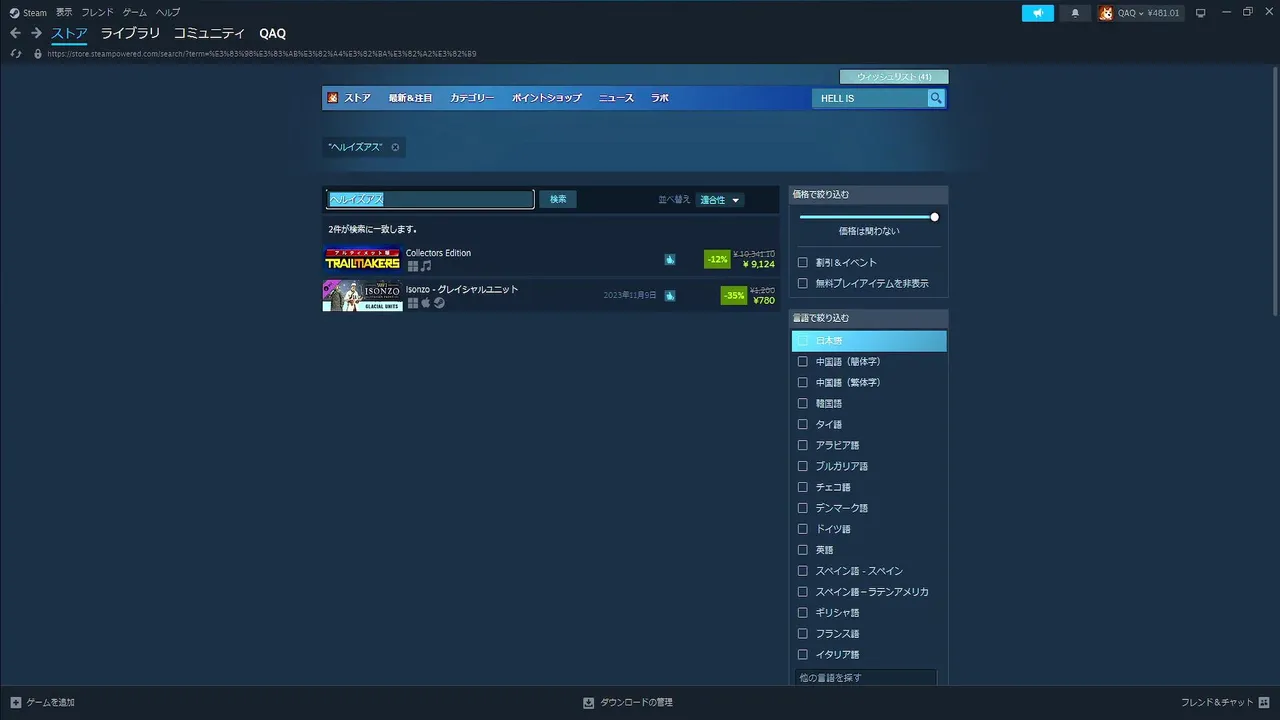Open the Trailmakers Collectors Edition thumbnail

(x=362, y=259)
